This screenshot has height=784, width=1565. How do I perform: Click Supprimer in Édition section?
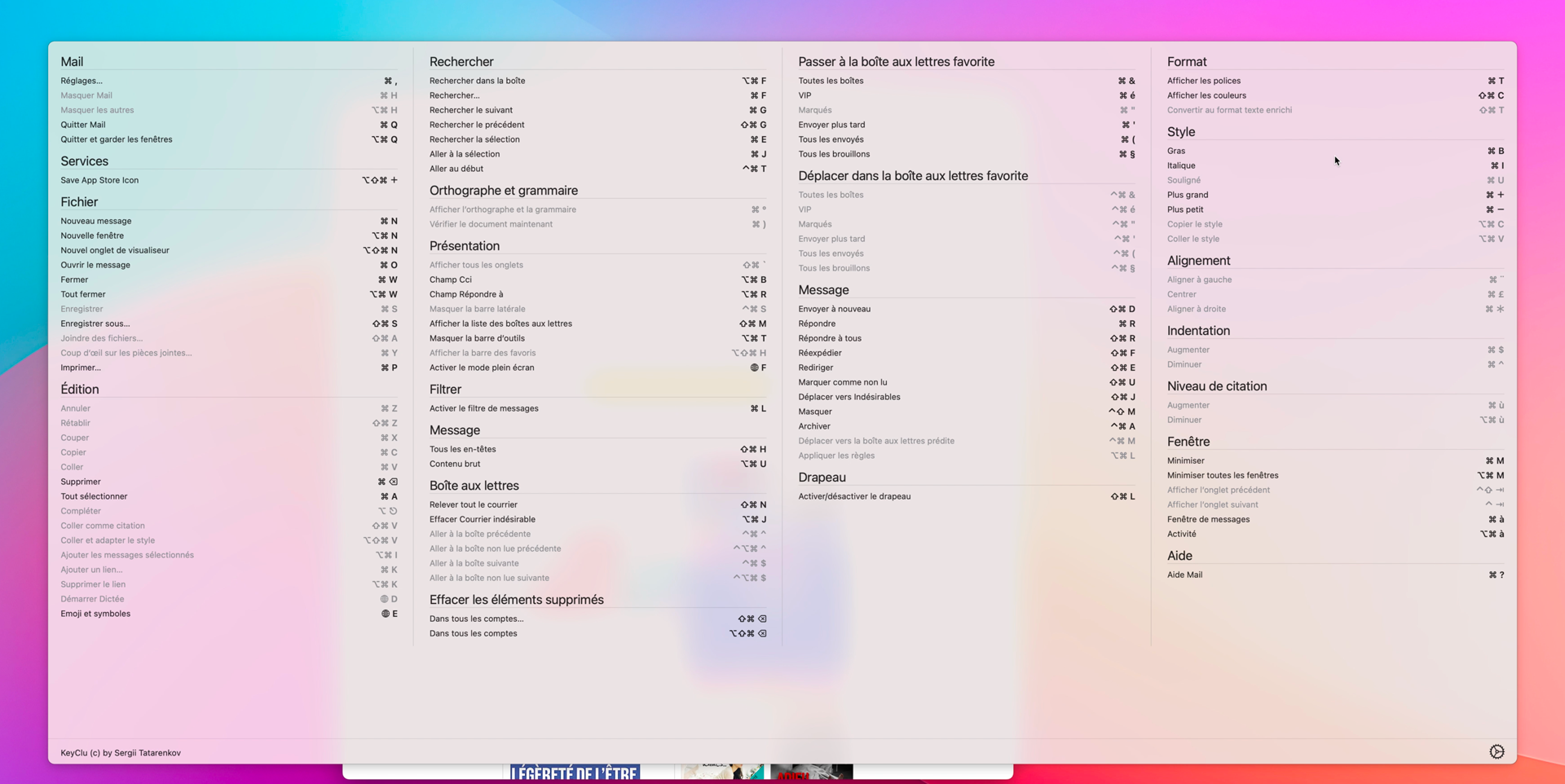(x=229, y=482)
